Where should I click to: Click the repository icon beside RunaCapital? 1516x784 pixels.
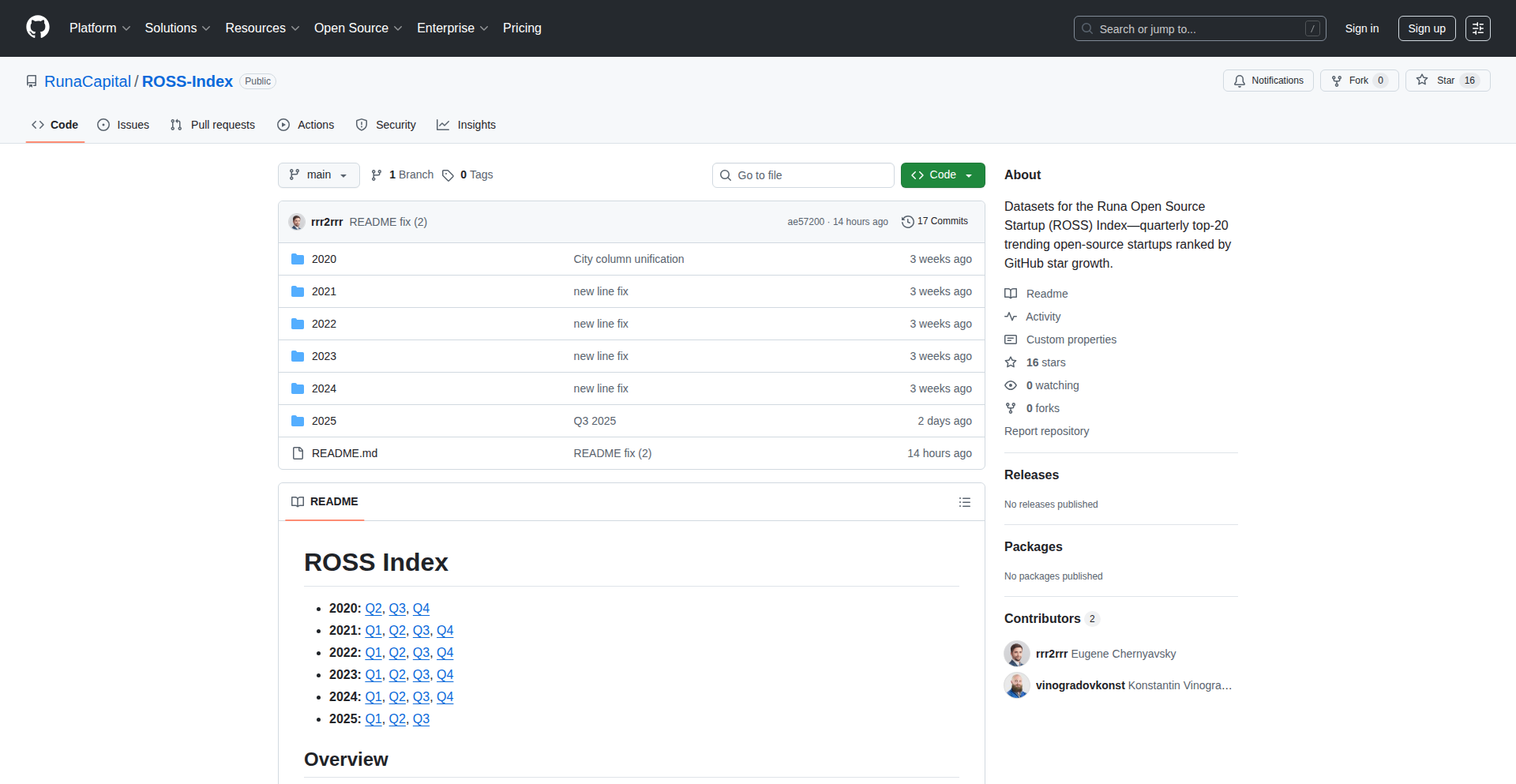tap(32, 81)
